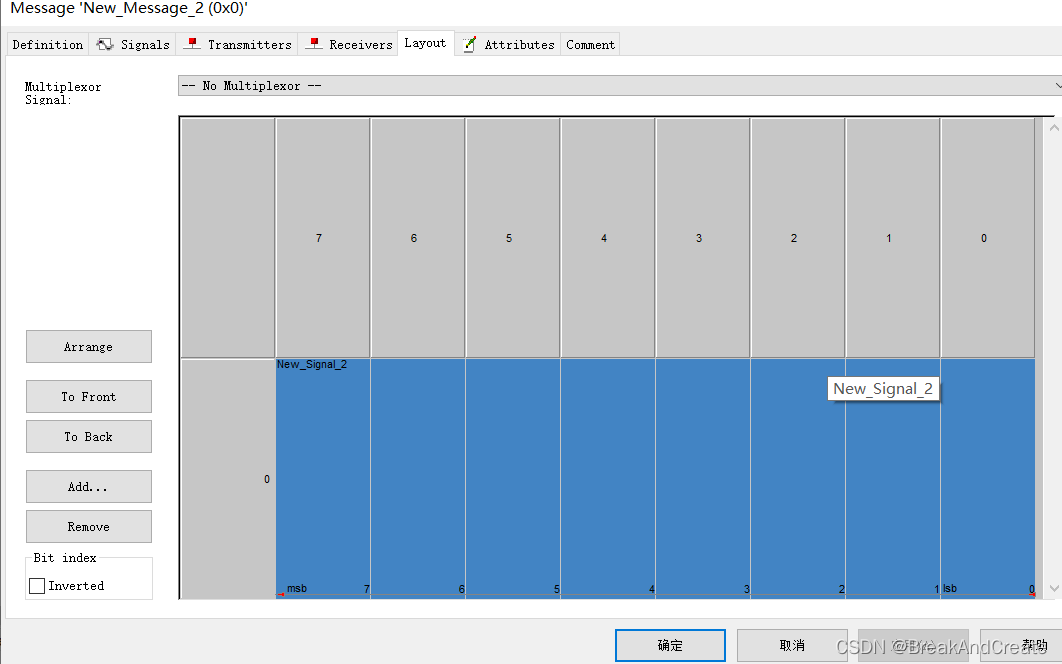Click the Attributes tab pencil icon
1062x664 pixels.
click(469, 45)
